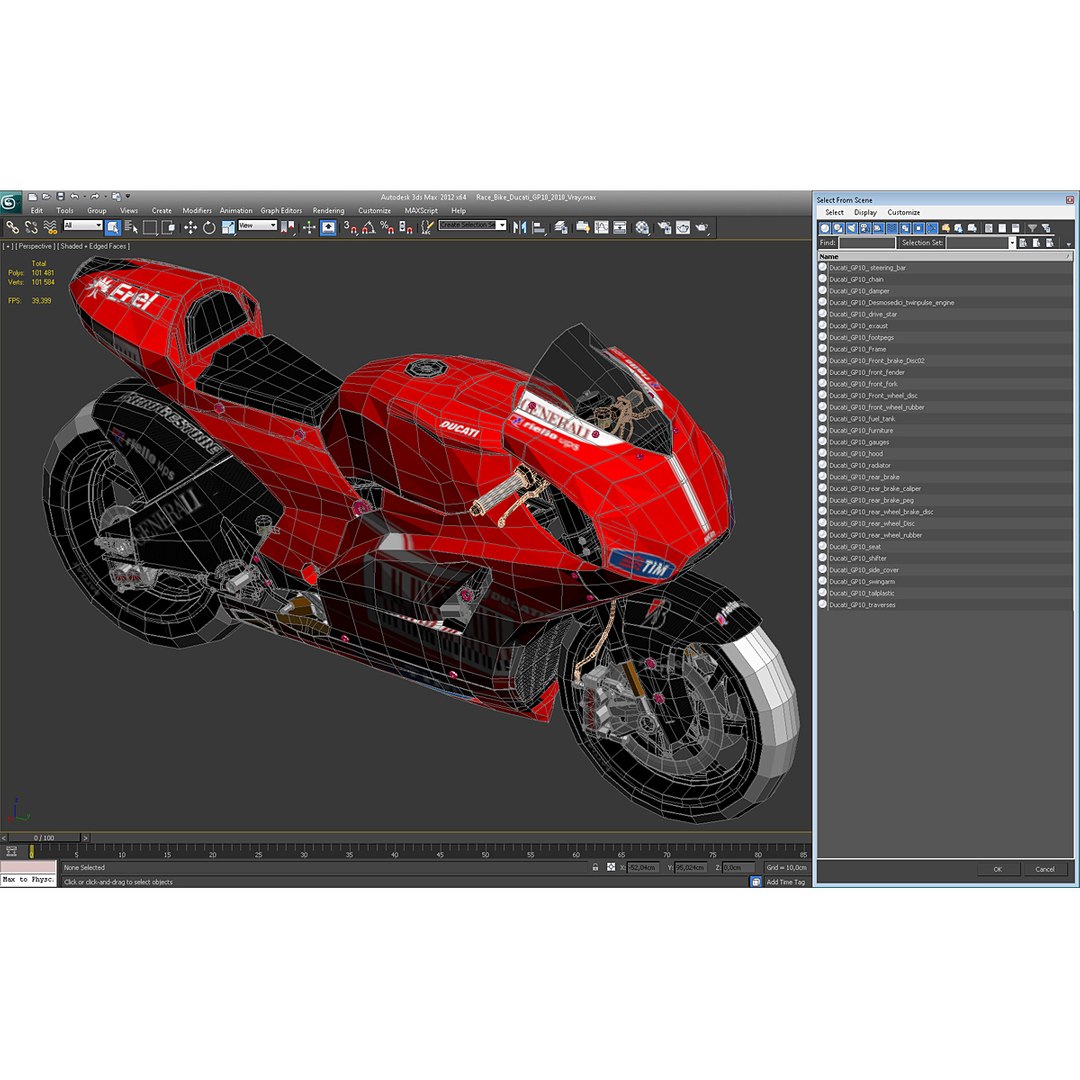Select Ducati_GP10_Desmosedici_twinpulse_engine item
This screenshot has width=1080, height=1080.
891,302
